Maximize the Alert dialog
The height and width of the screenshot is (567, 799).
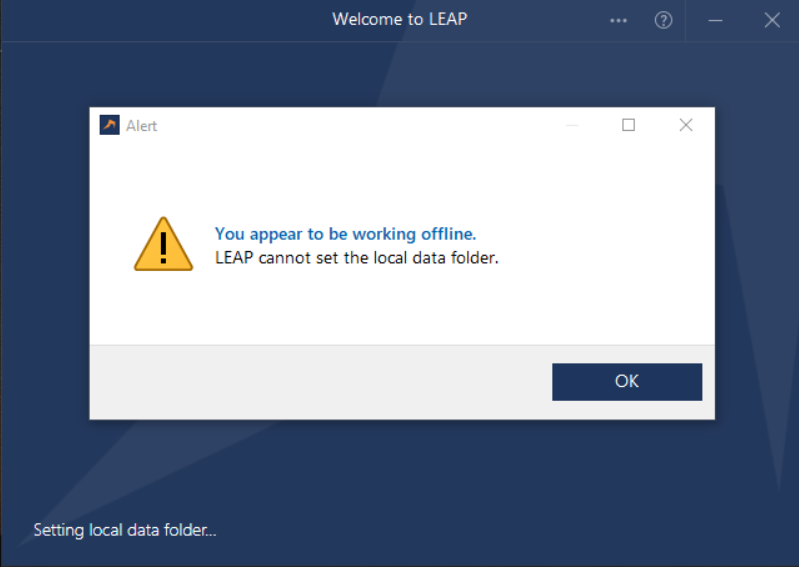coord(628,125)
